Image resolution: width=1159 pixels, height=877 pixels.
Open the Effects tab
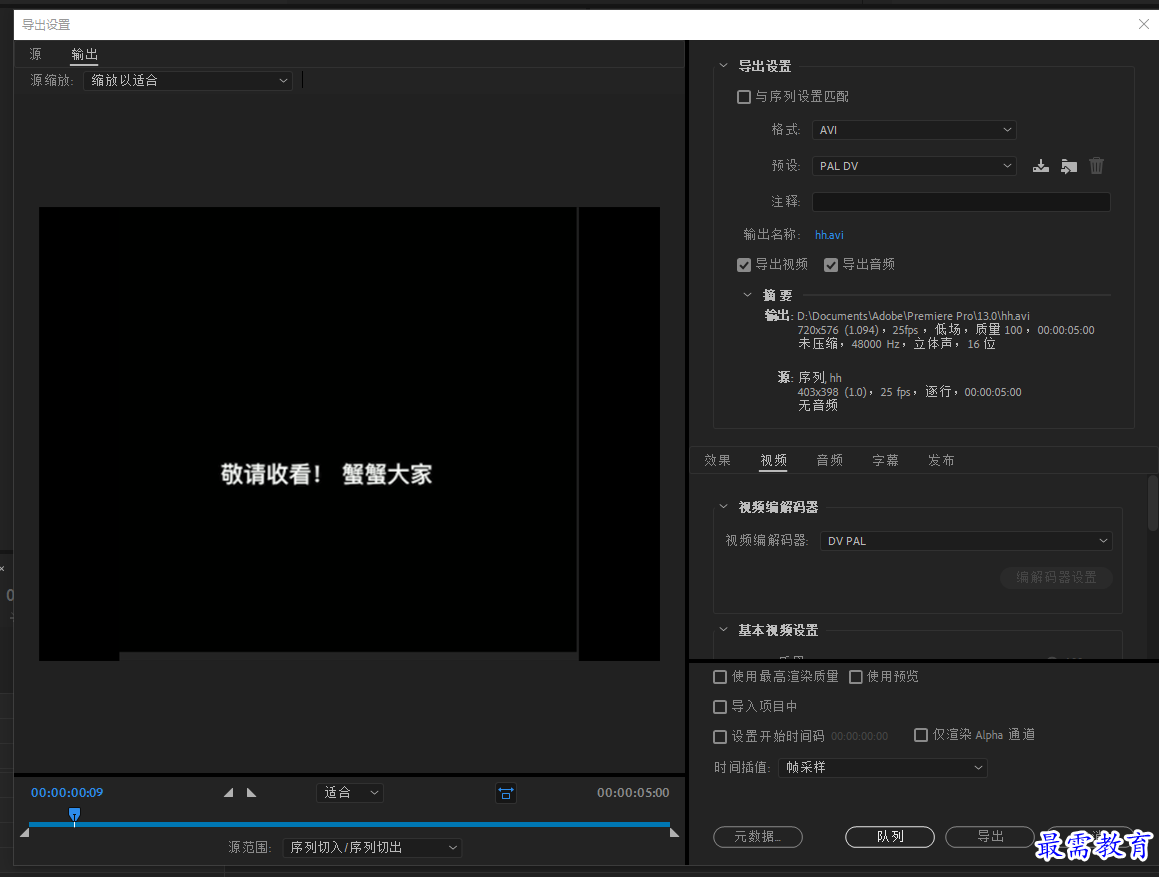(x=717, y=460)
